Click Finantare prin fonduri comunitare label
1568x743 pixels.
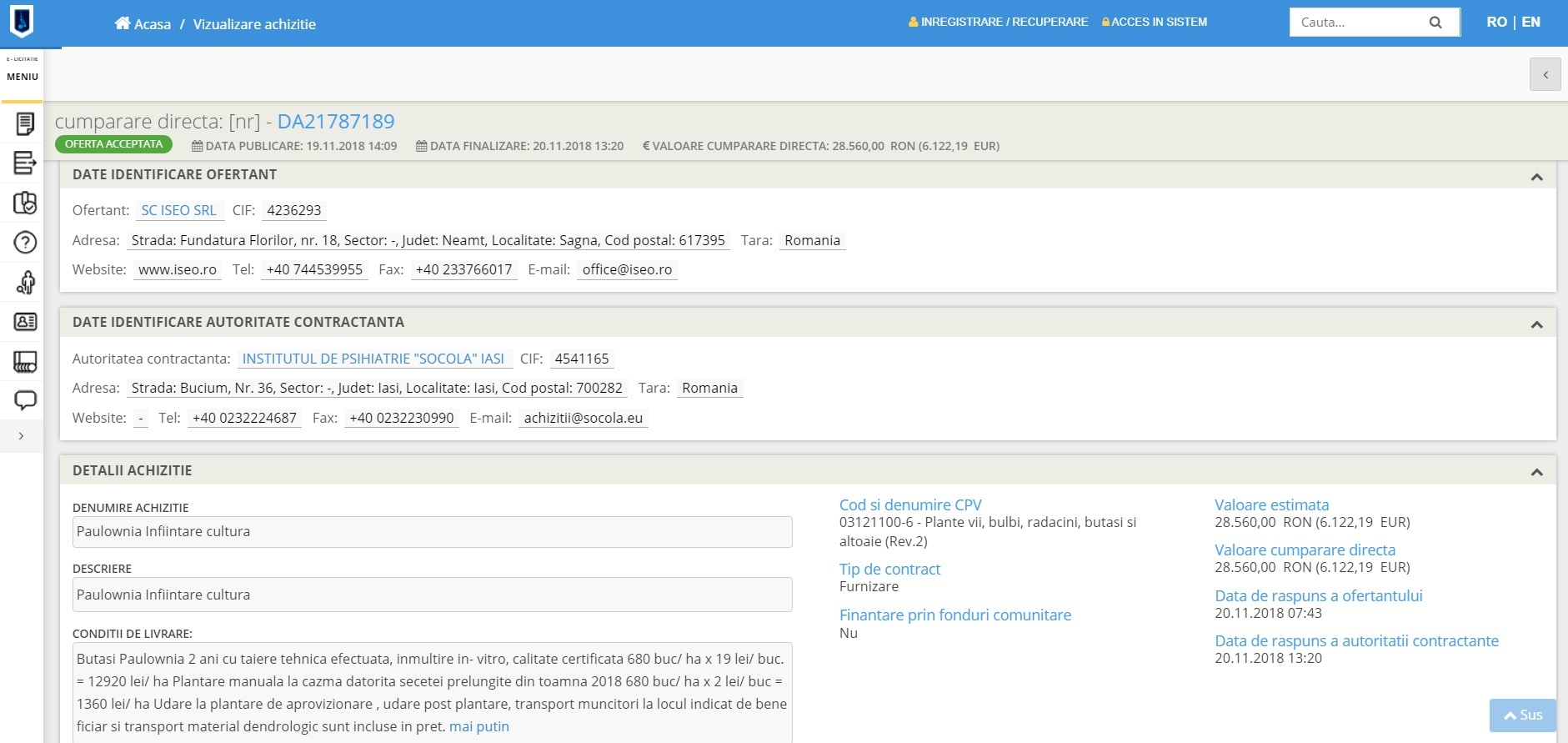pos(955,615)
